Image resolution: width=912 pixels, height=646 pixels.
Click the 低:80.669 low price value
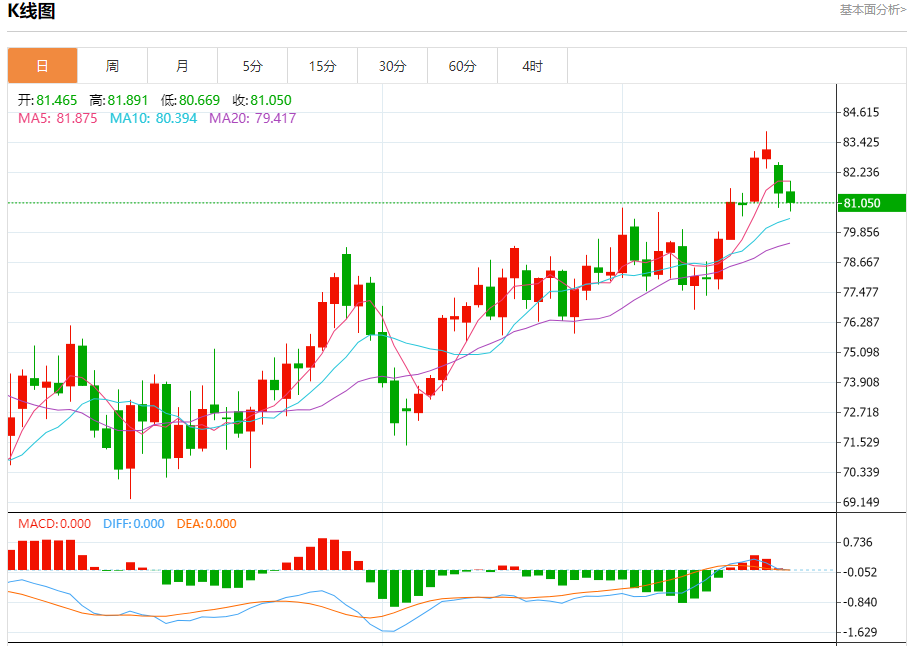tap(190, 100)
